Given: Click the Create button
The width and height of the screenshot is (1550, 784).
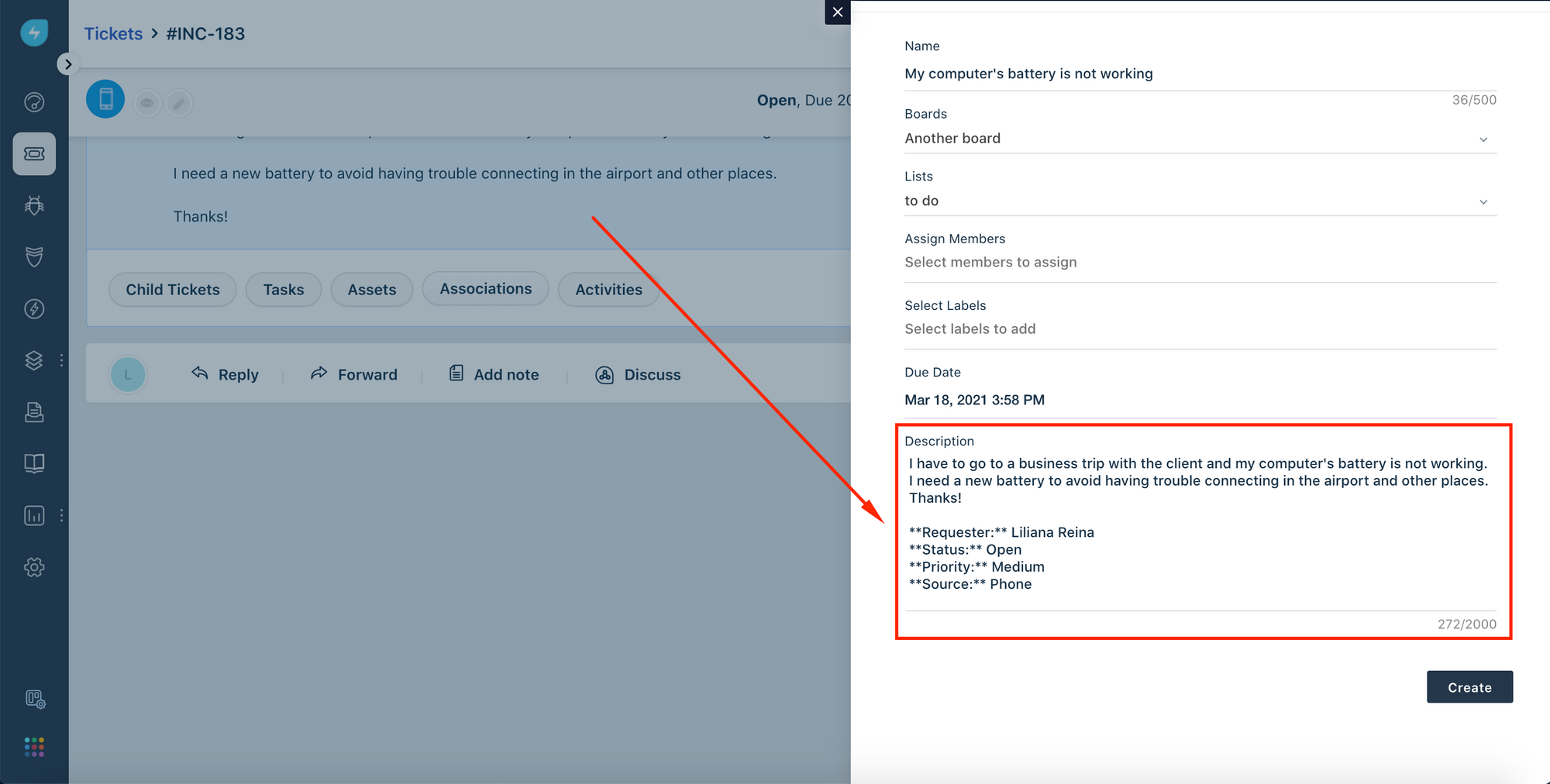Looking at the screenshot, I should (x=1469, y=687).
